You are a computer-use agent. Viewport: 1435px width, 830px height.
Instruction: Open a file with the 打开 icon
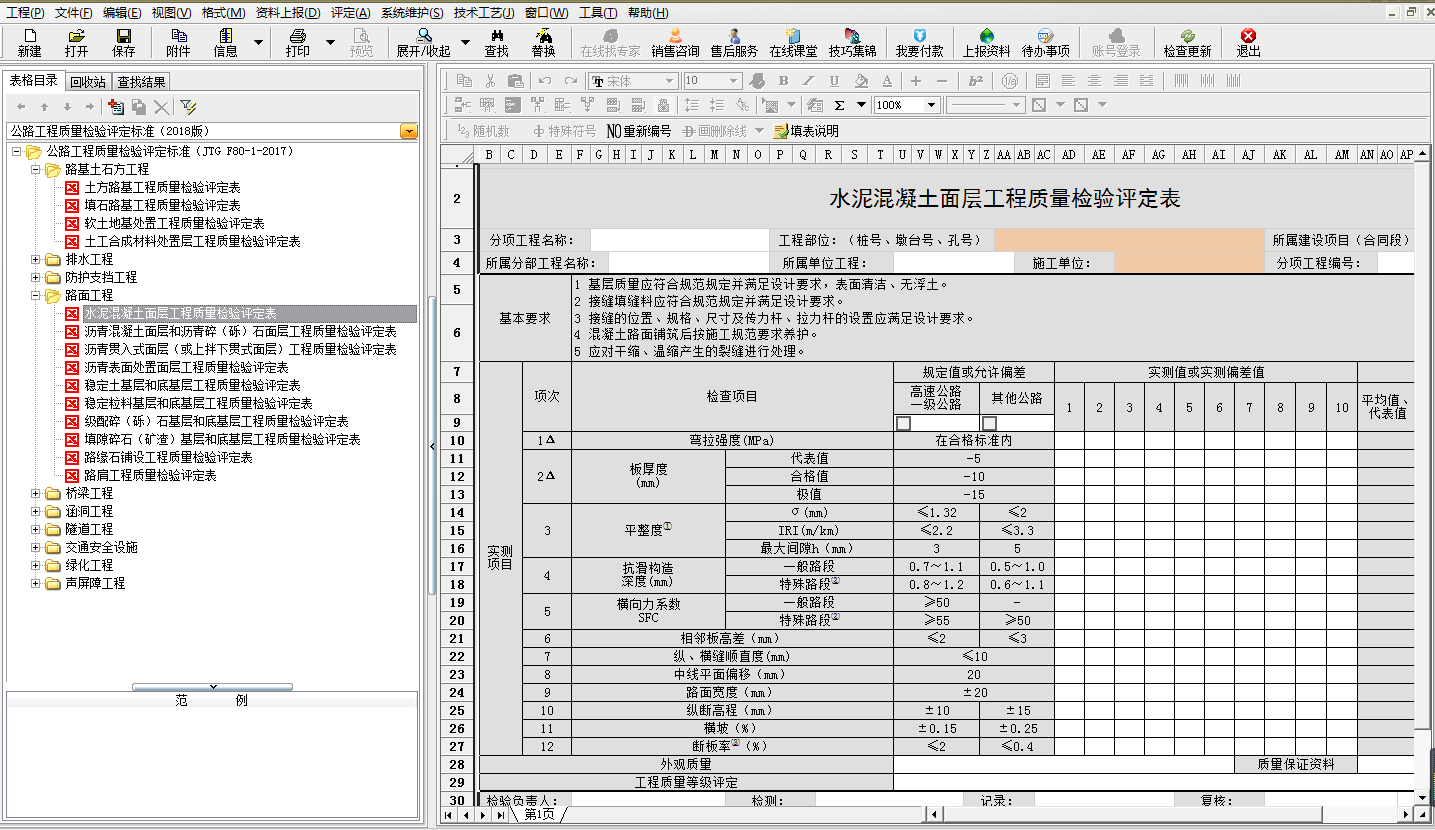(x=77, y=43)
